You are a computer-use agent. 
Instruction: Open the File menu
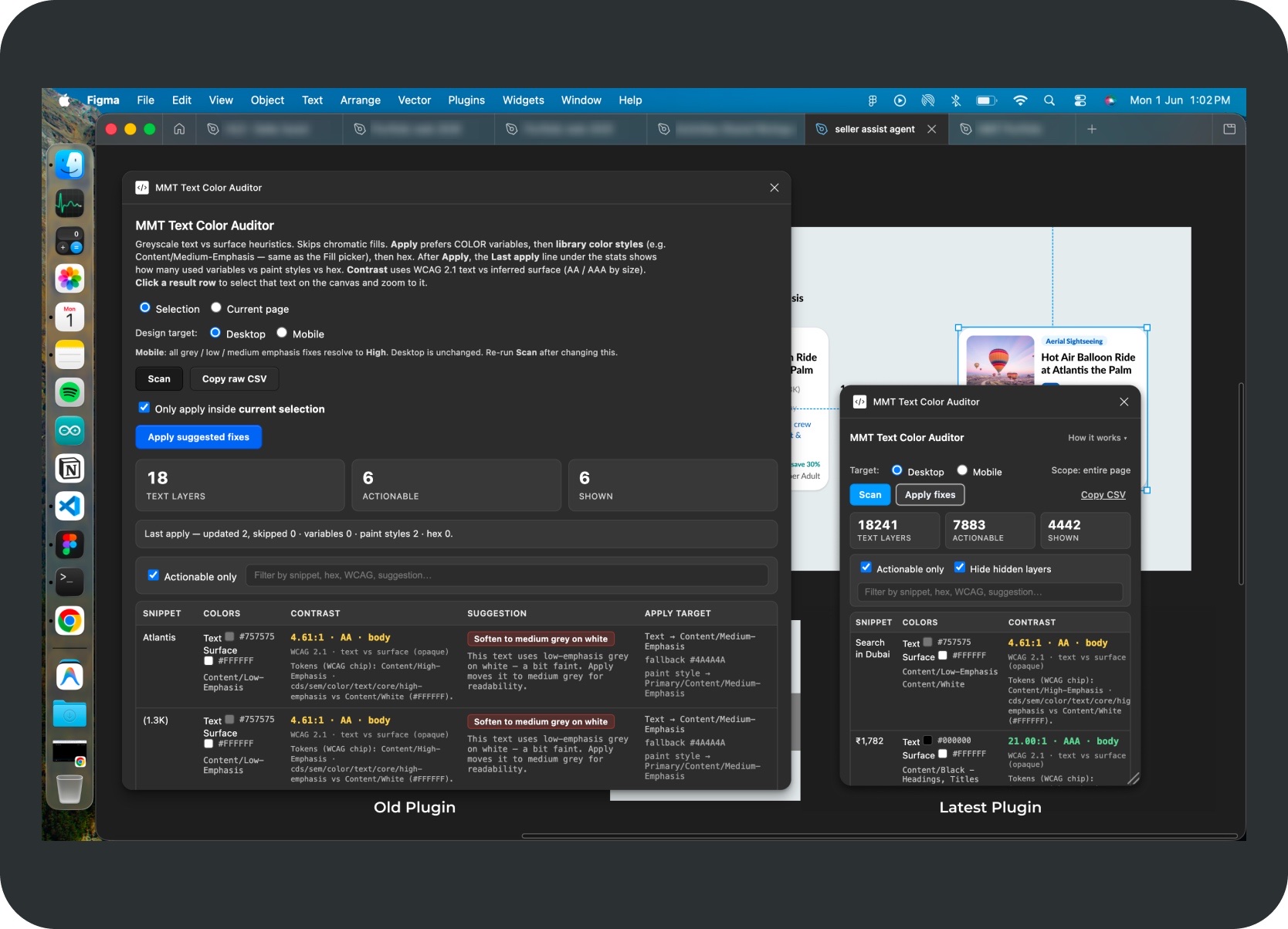click(x=146, y=100)
